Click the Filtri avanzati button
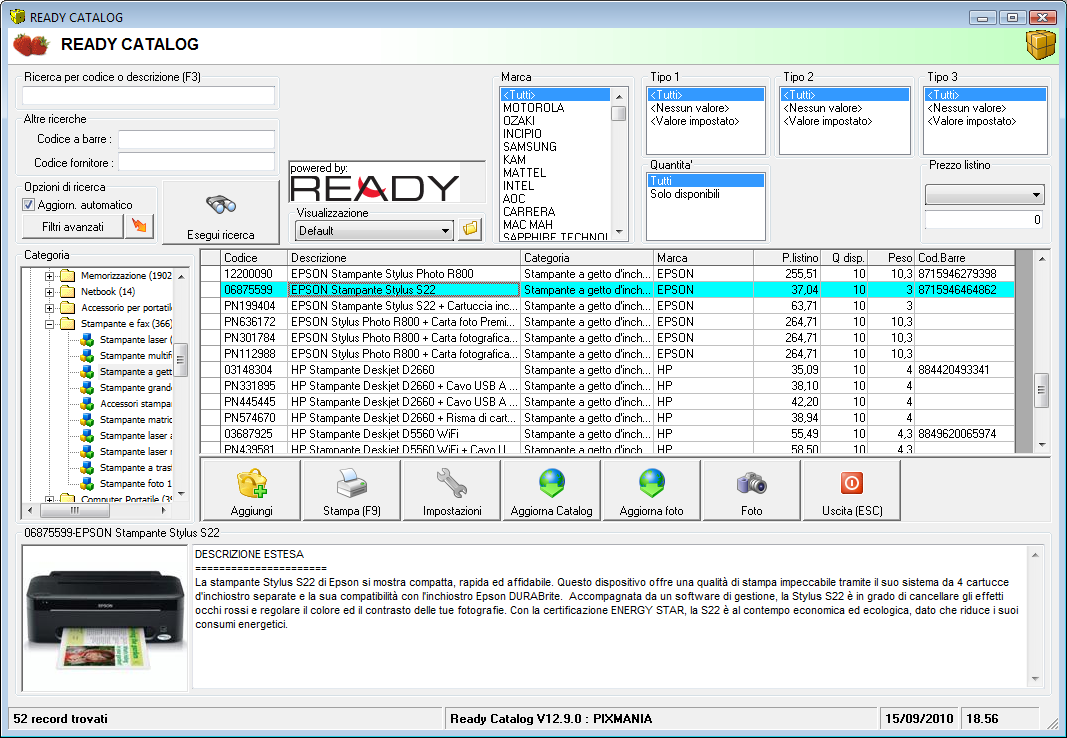 tap(73, 227)
